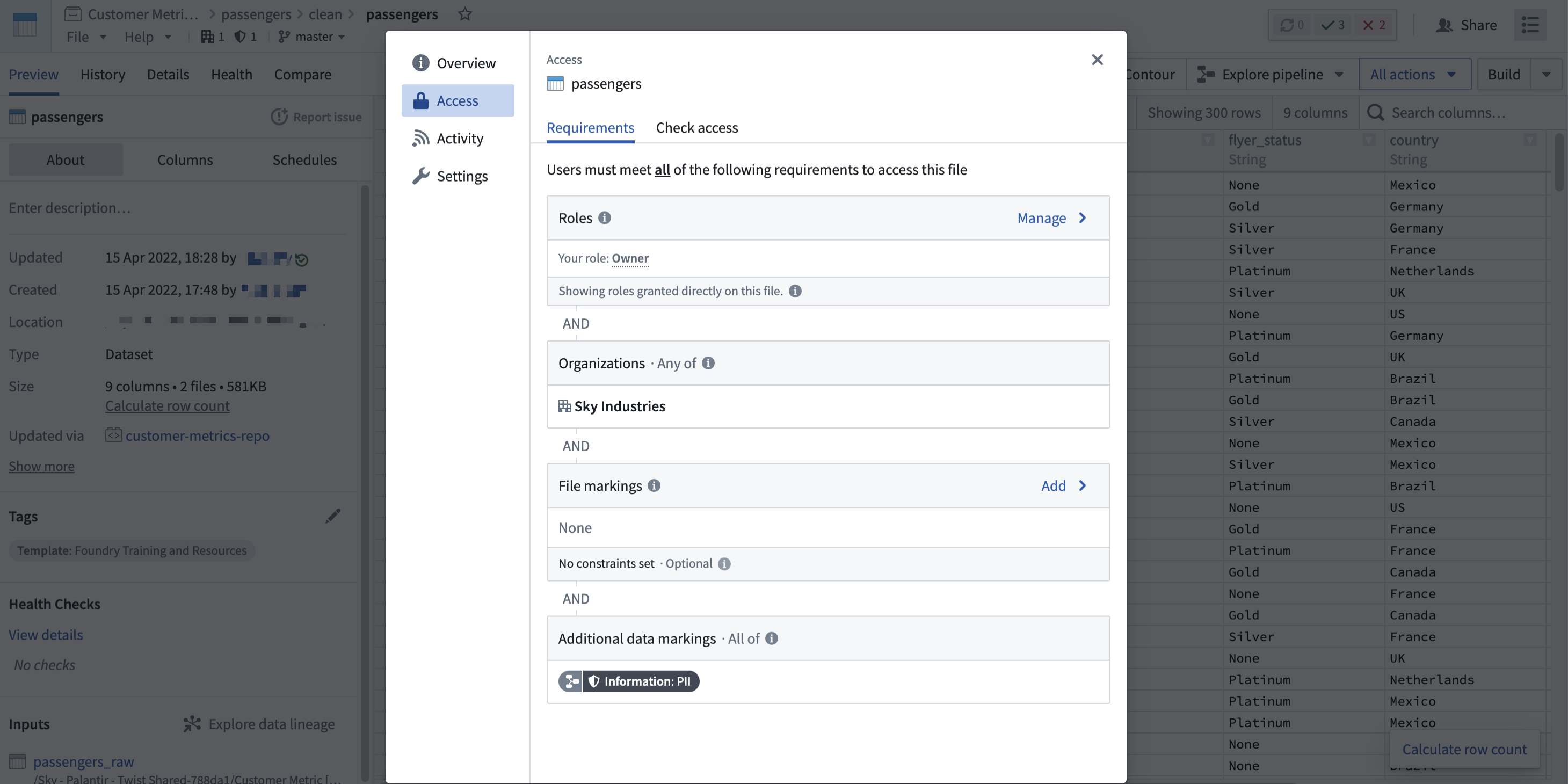The width and height of the screenshot is (1568, 784).
Task: Switch to the Check access tab
Action: click(x=697, y=127)
